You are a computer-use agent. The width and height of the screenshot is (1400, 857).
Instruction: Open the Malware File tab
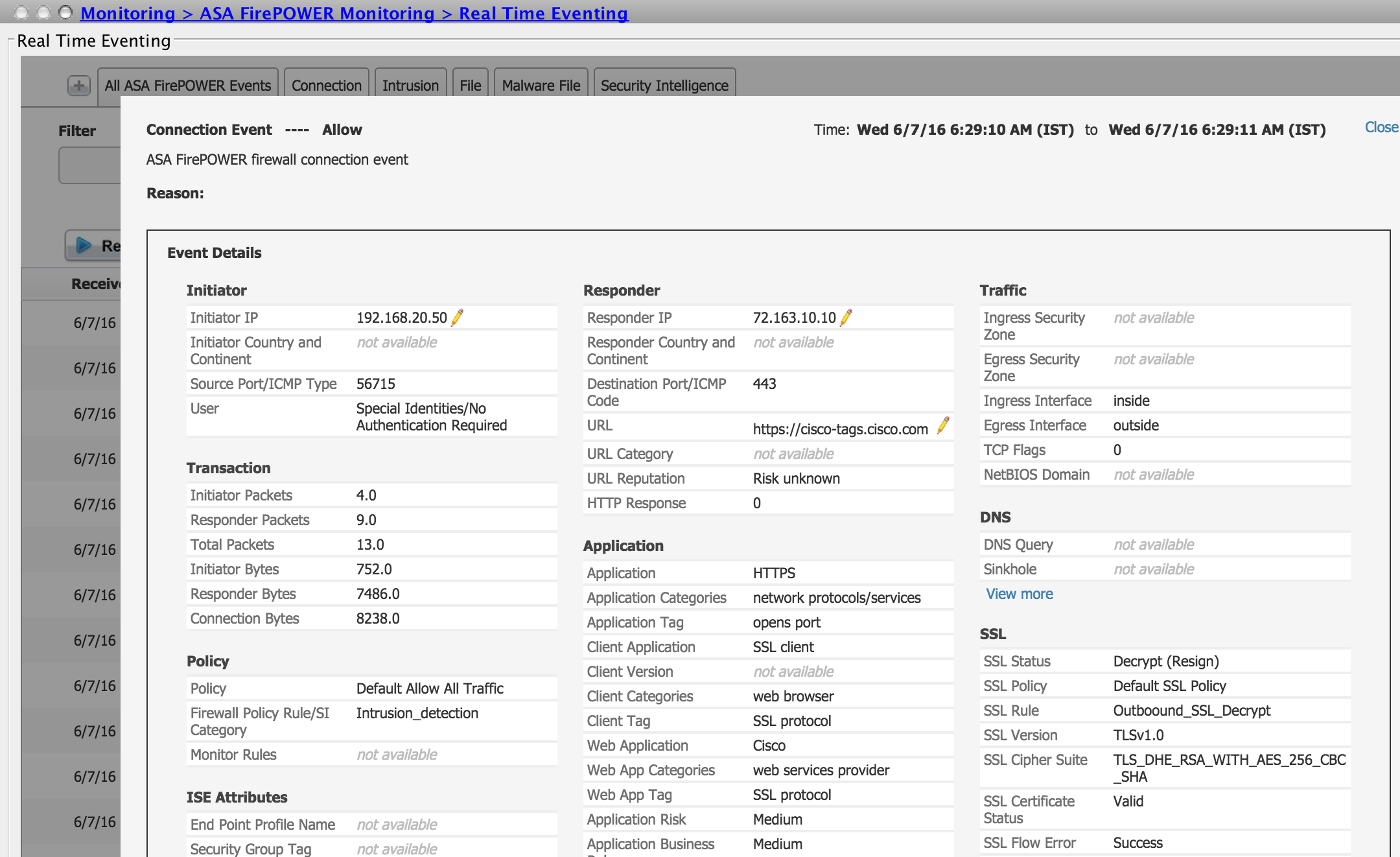(541, 86)
